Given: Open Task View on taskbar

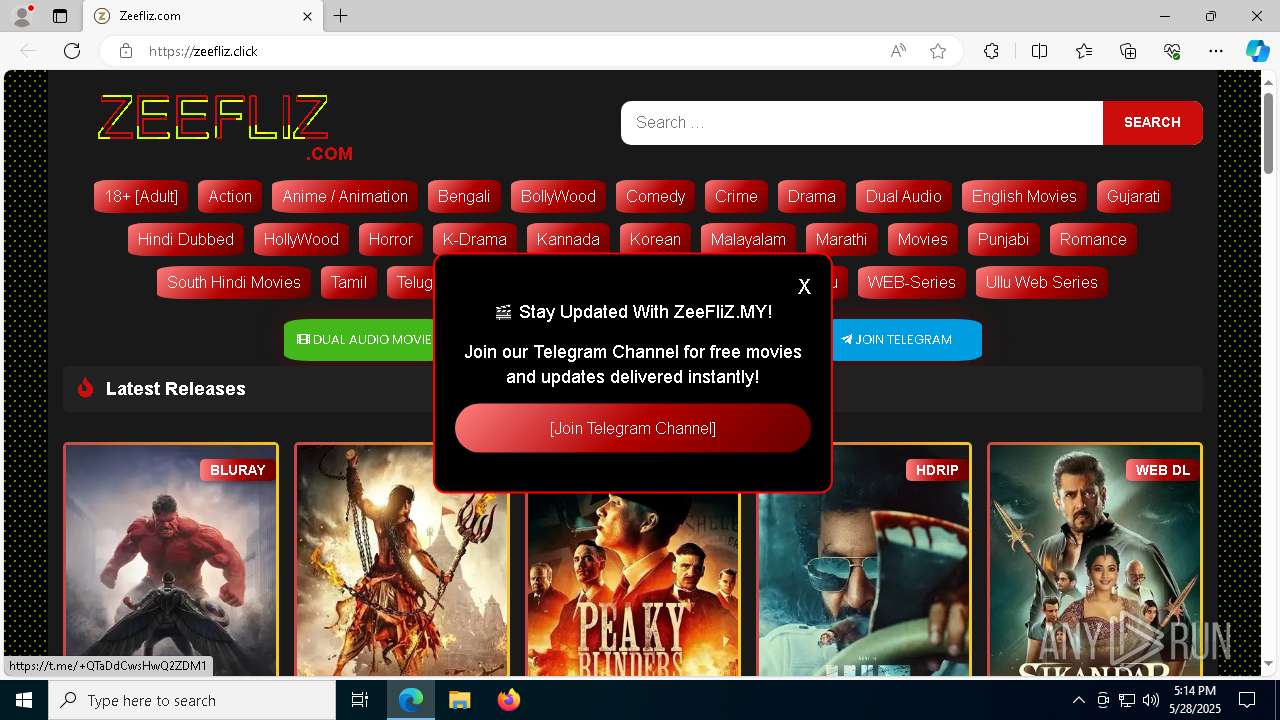Looking at the screenshot, I should click(360, 700).
